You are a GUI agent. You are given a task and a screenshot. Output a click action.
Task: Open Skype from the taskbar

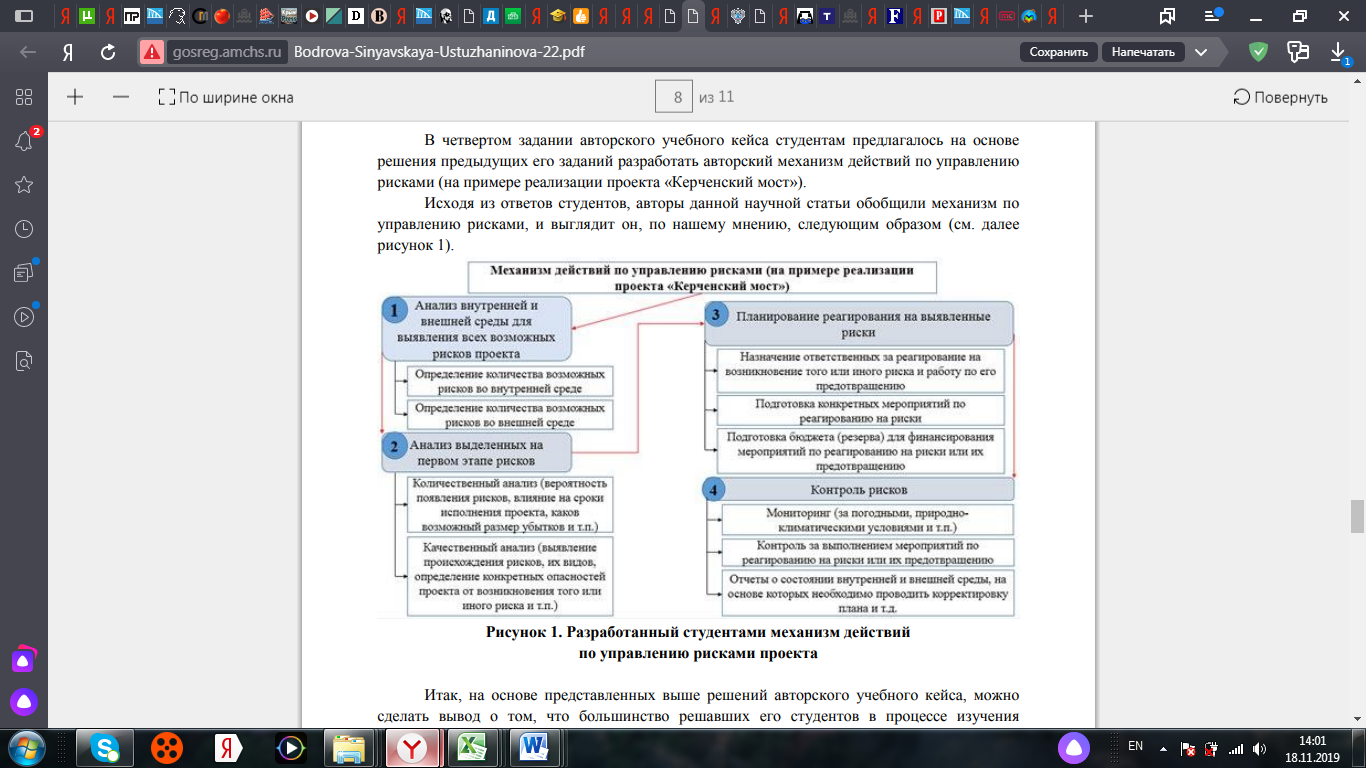[x=106, y=747]
